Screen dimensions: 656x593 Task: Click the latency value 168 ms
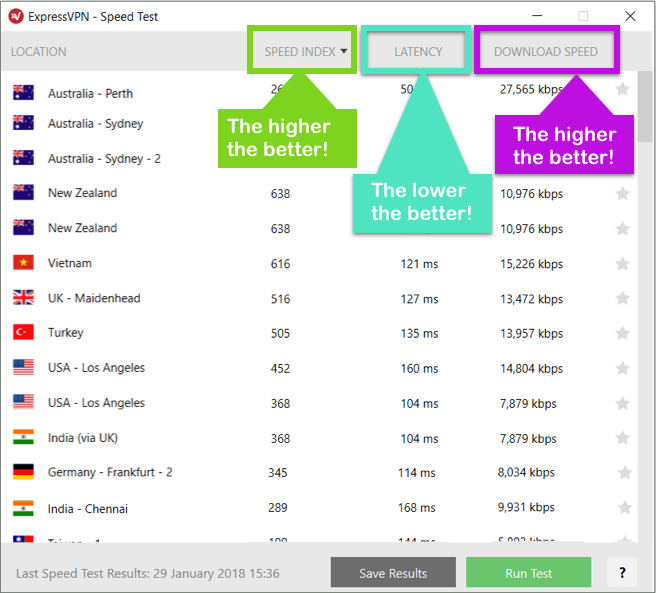point(417,508)
